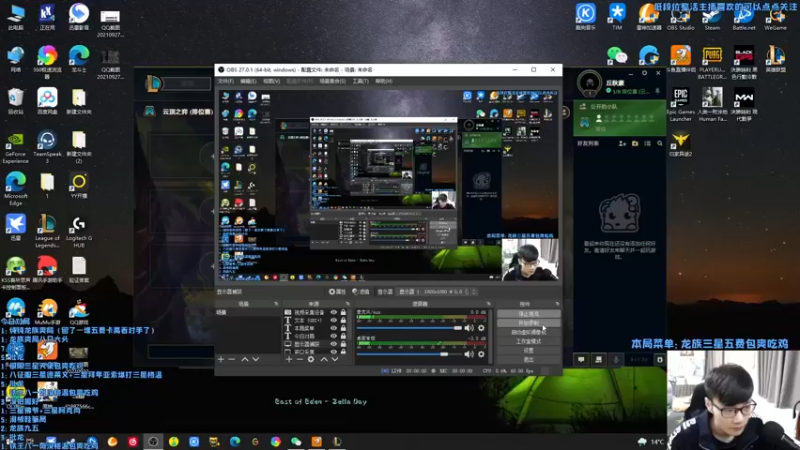Toggle visibility of 视频采集设备 source
800x450 pixels.
(x=334, y=312)
